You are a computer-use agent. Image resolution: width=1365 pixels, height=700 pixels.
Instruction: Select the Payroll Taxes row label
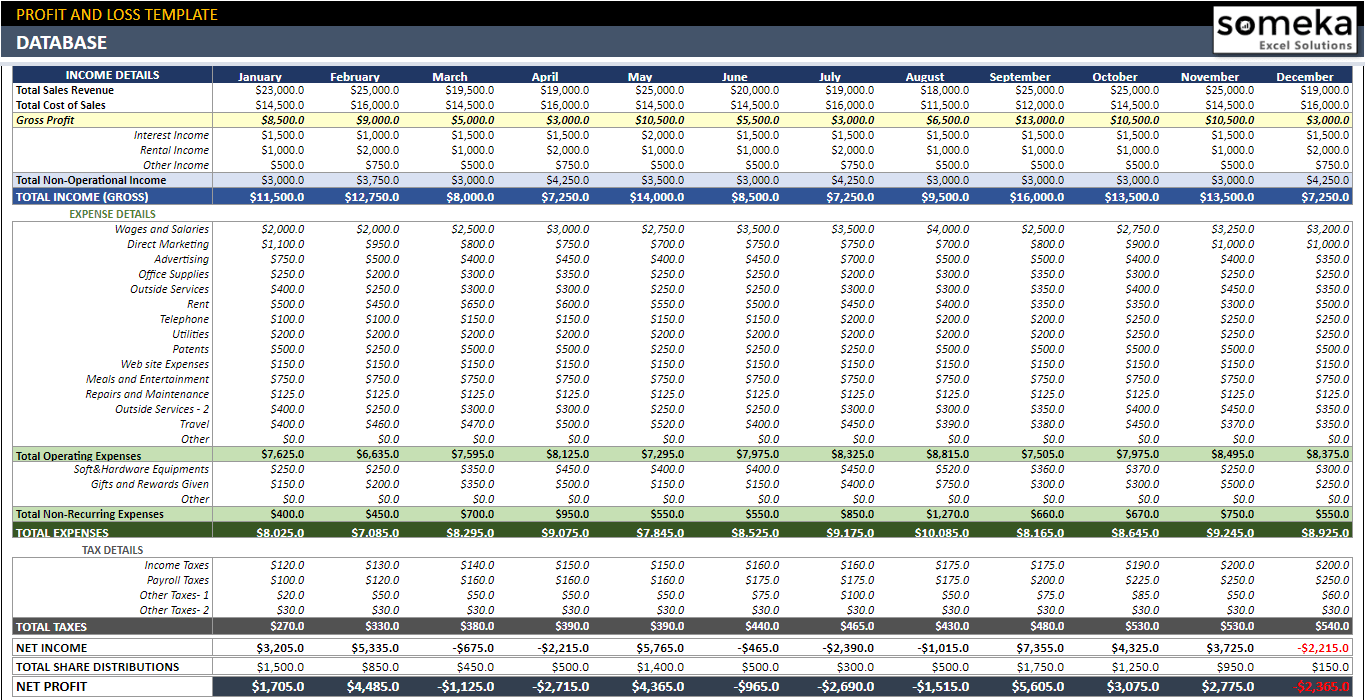(178, 580)
